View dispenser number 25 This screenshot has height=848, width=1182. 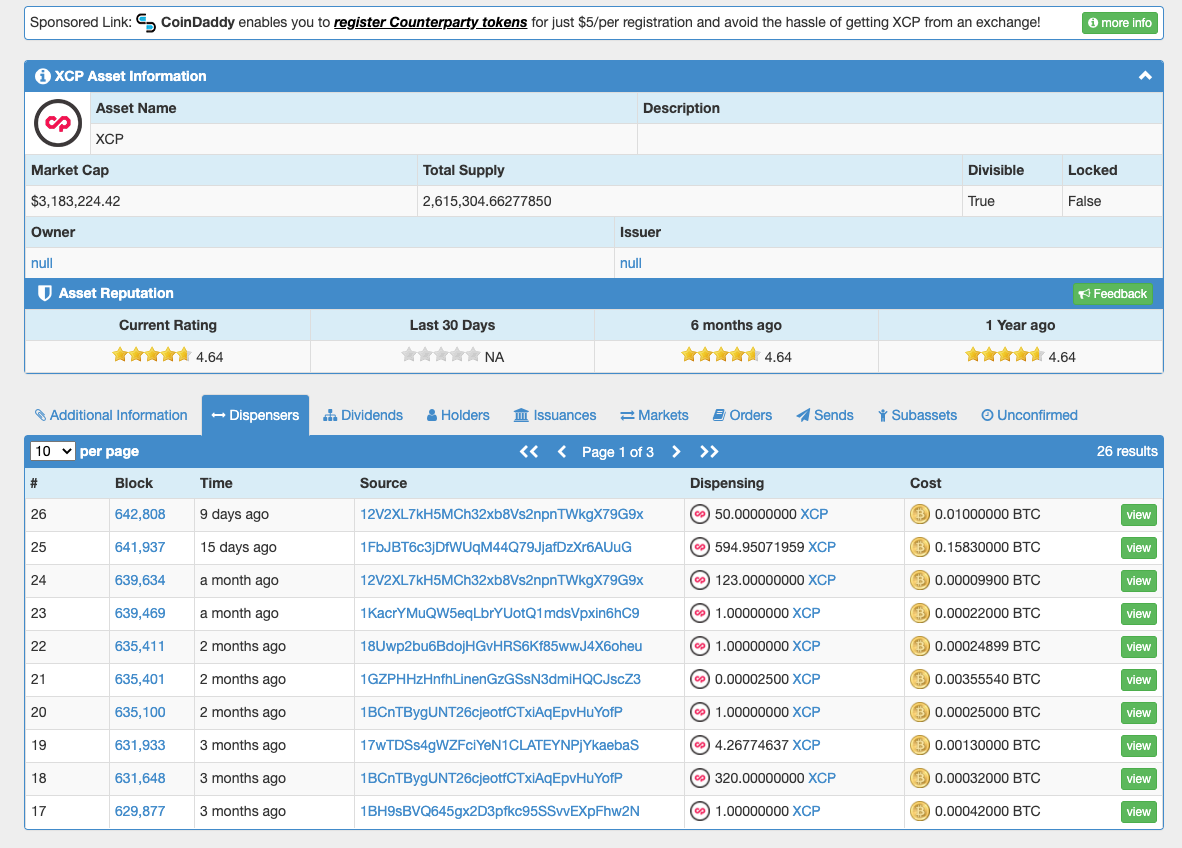[1138, 548]
